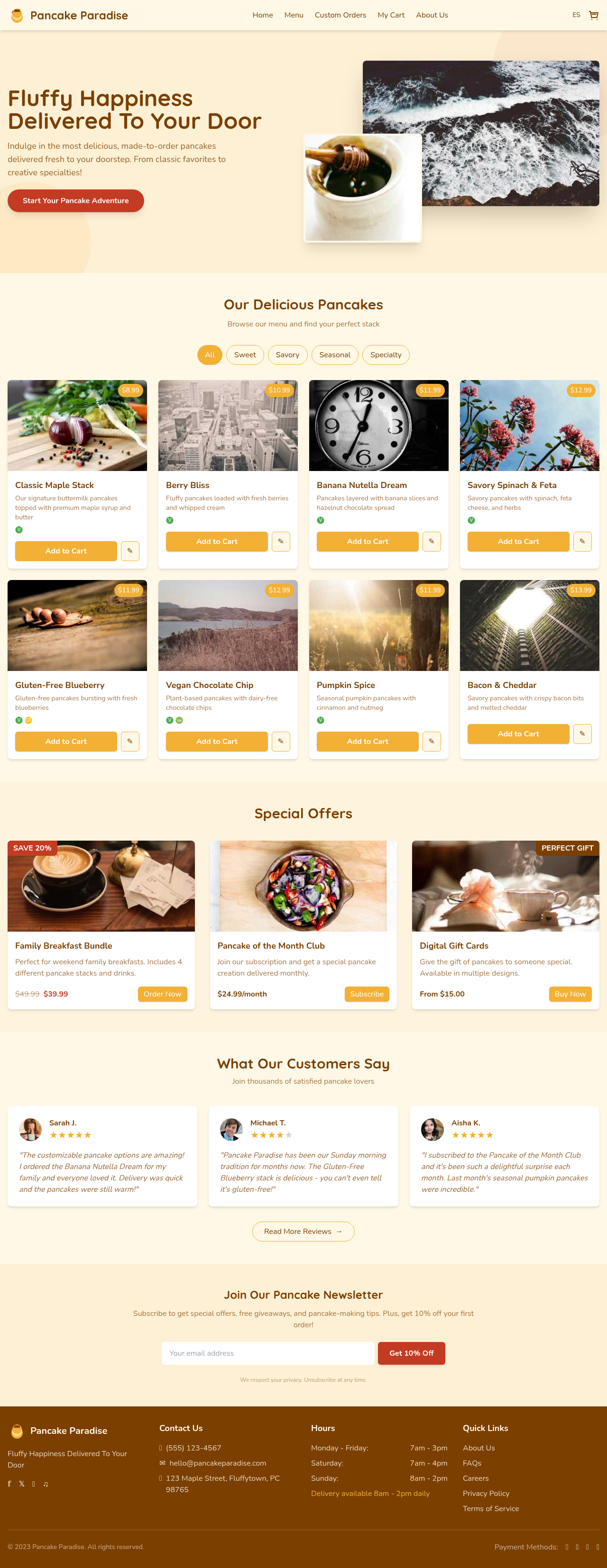Open customize pencil for Banana Nutella Dream
607x1568 pixels.
(432, 541)
